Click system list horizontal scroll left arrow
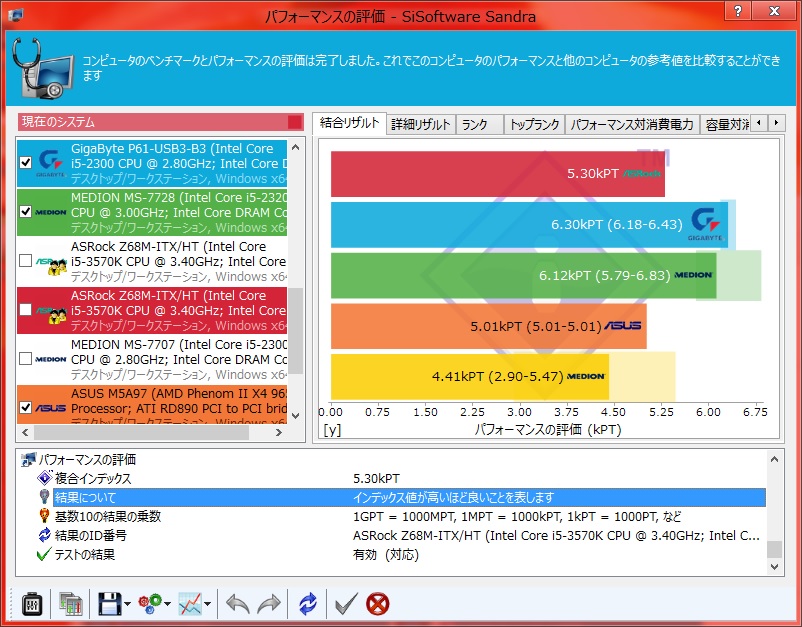The height and width of the screenshot is (627, 802). pos(25,433)
